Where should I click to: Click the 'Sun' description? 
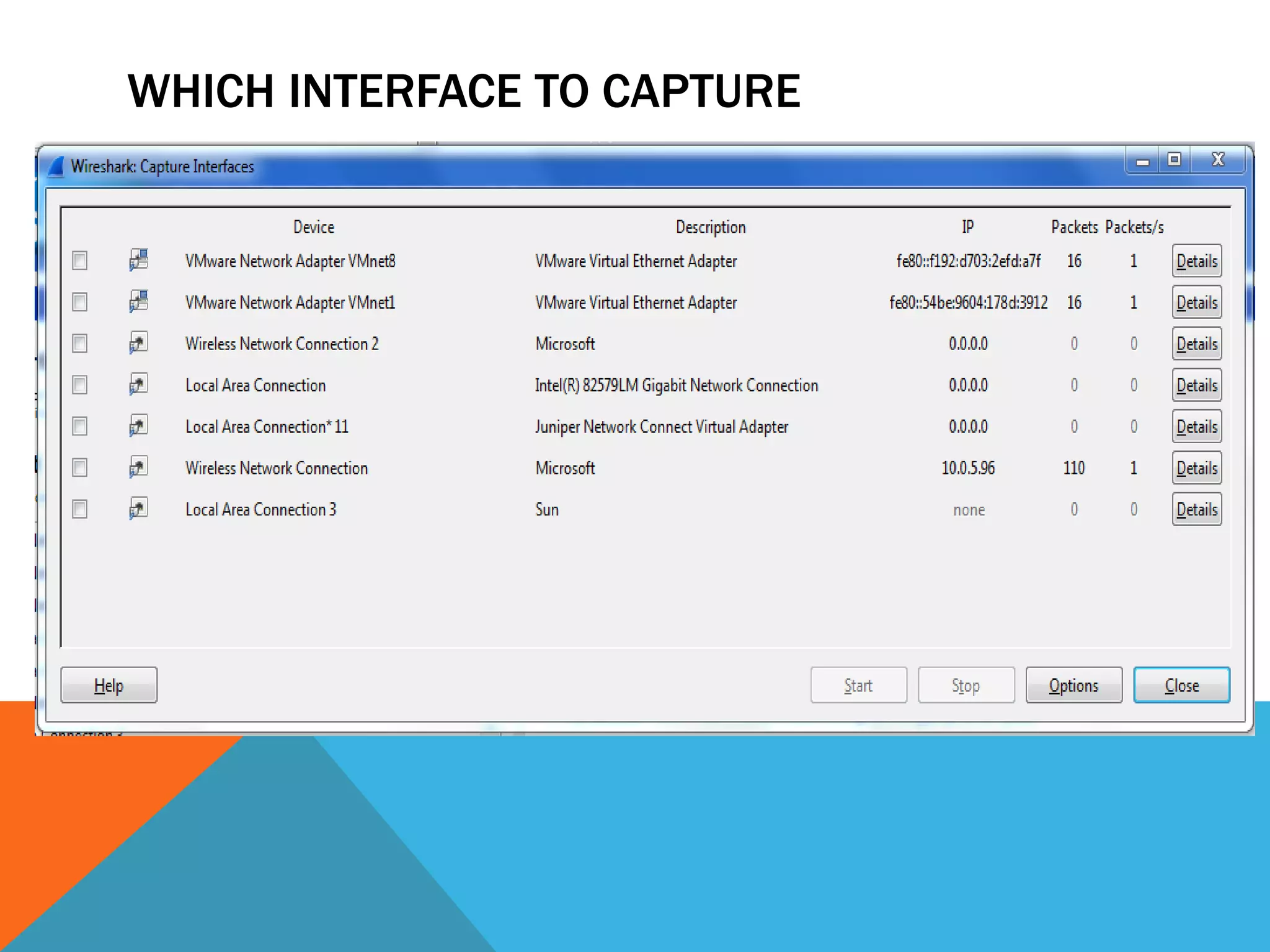[547, 509]
